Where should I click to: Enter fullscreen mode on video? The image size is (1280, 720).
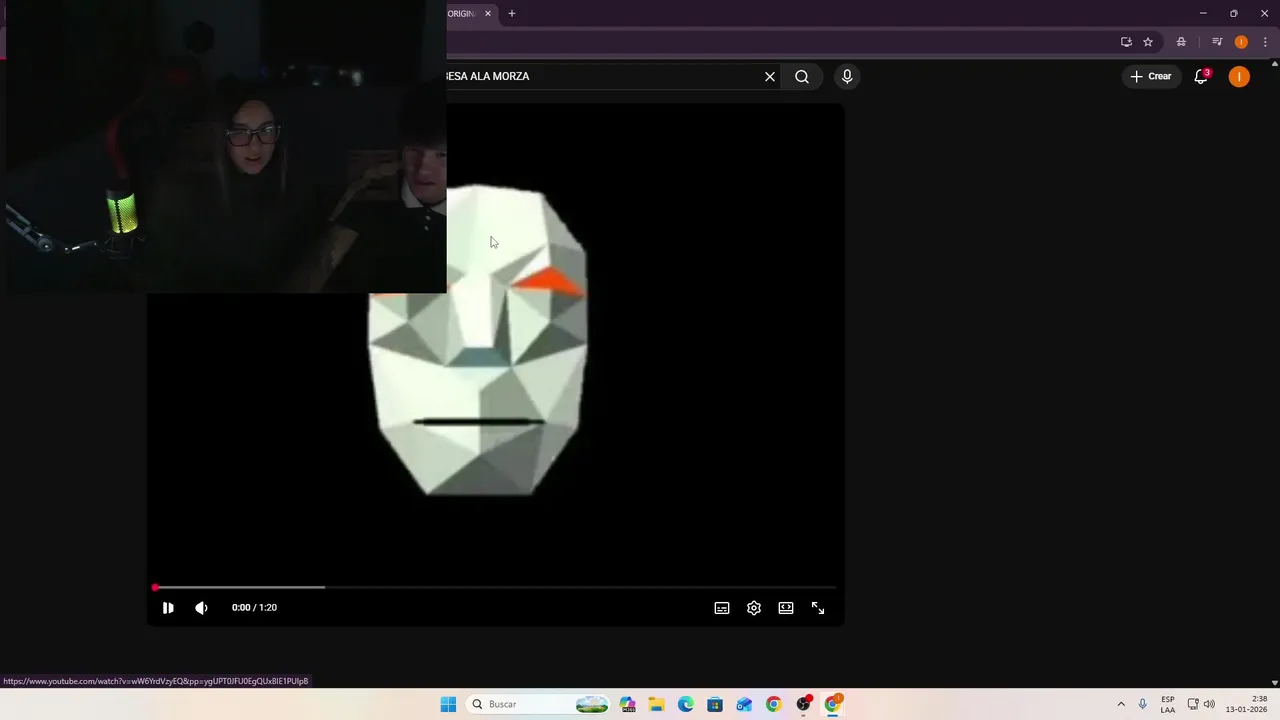(818, 608)
